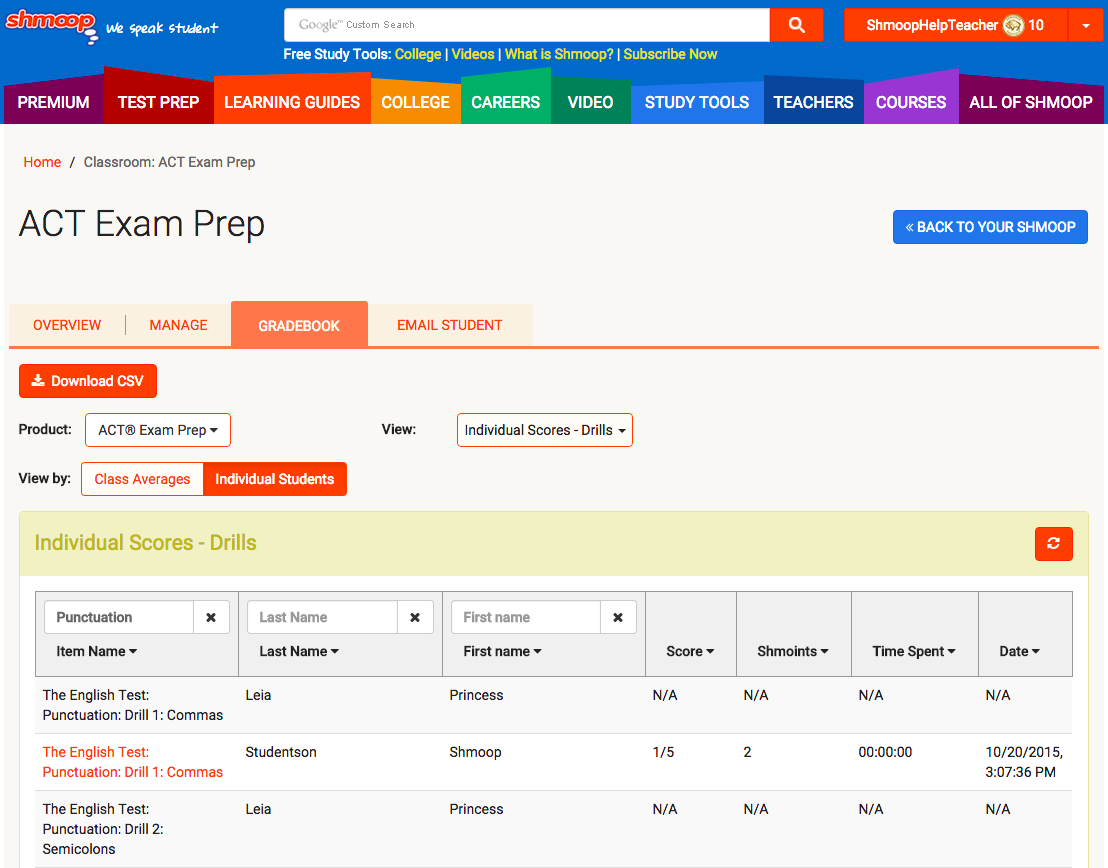Open the Teachers menu
This screenshot has width=1108, height=868.
pyautogui.click(x=813, y=102)
